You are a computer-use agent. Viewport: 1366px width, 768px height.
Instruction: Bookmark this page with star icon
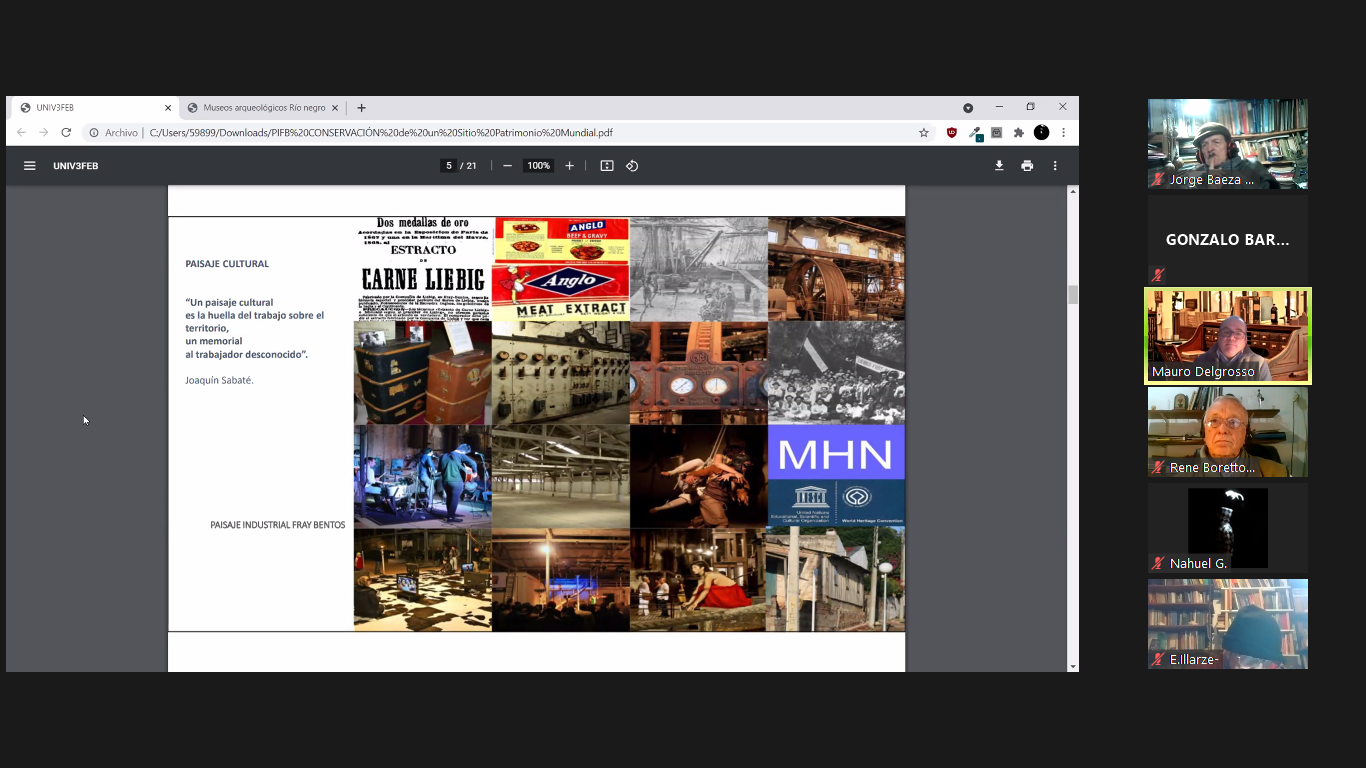pyautogui.click(x=924, y=132)
